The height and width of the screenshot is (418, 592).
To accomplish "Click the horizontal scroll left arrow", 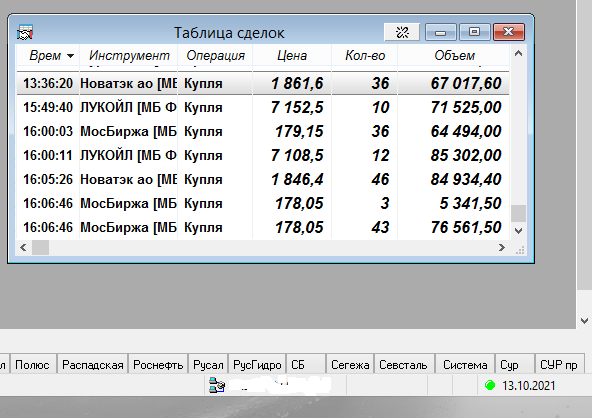I will (23, 248).
